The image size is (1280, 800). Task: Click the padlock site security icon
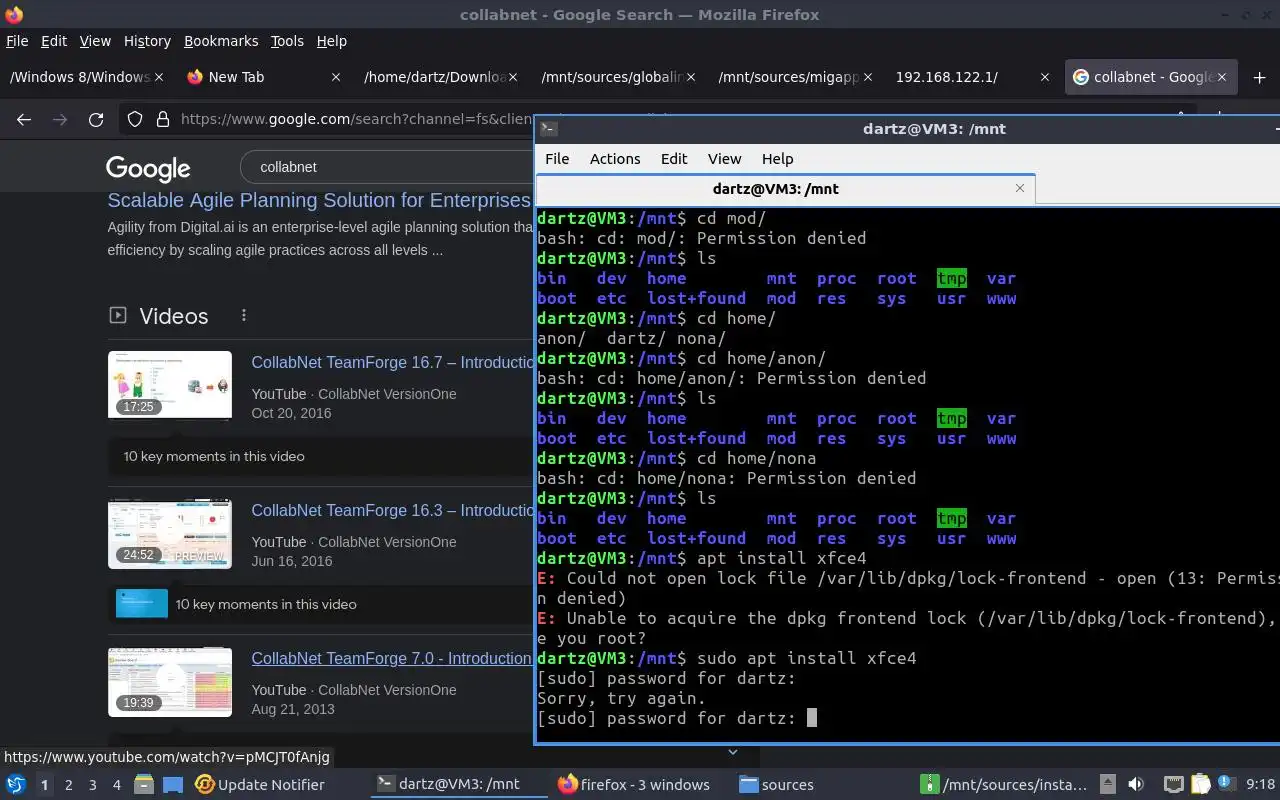[163, 119]
